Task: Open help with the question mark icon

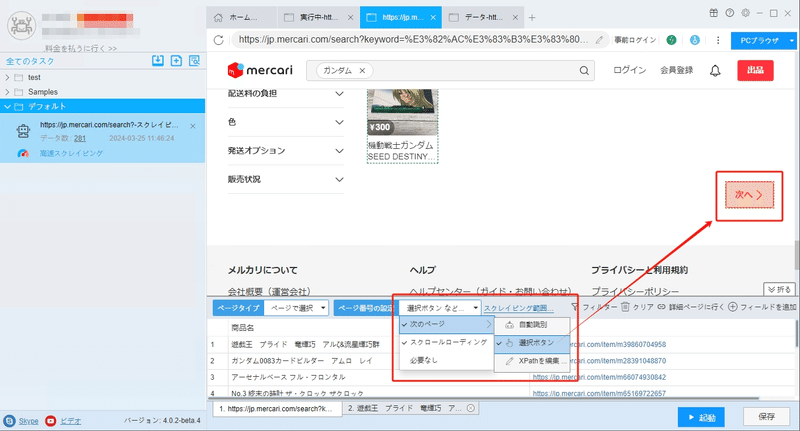Action: pyautogui.click(x=730, y=13)
